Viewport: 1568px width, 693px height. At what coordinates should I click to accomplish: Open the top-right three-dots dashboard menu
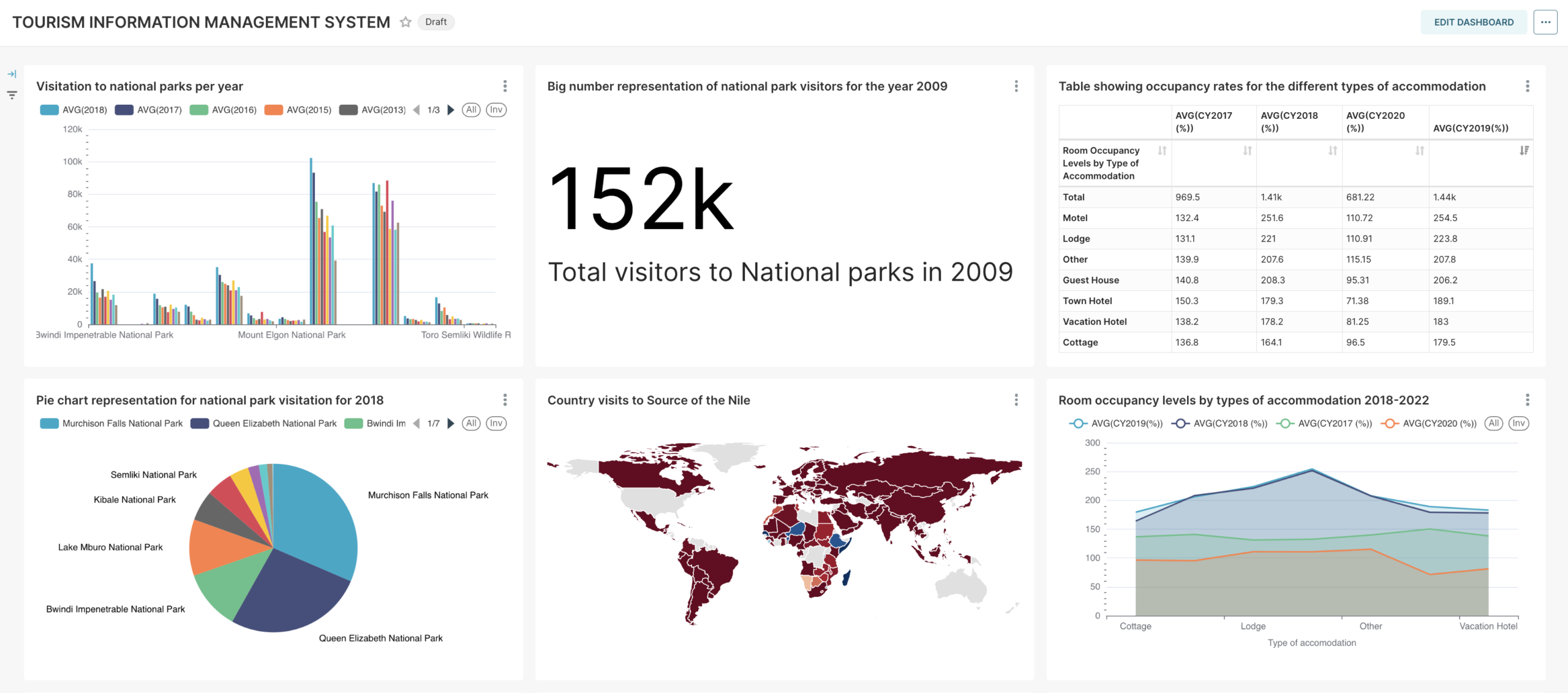1545,22
